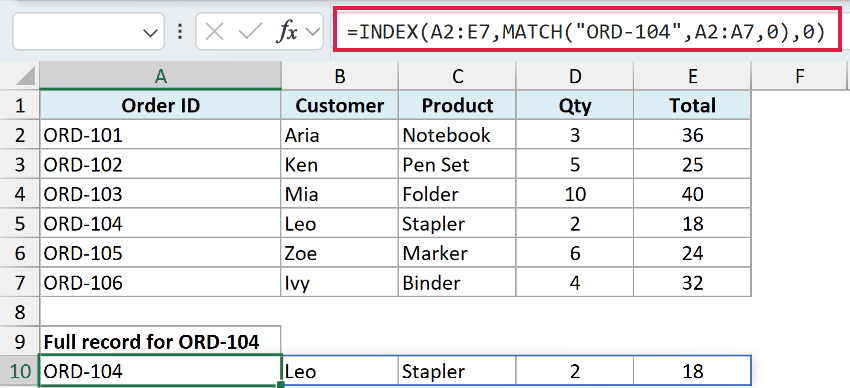Image resolution: width=850 pixels, height=388 pixels.
Task: Select the Total cell showing 32
Action: (x=692, y=282)
